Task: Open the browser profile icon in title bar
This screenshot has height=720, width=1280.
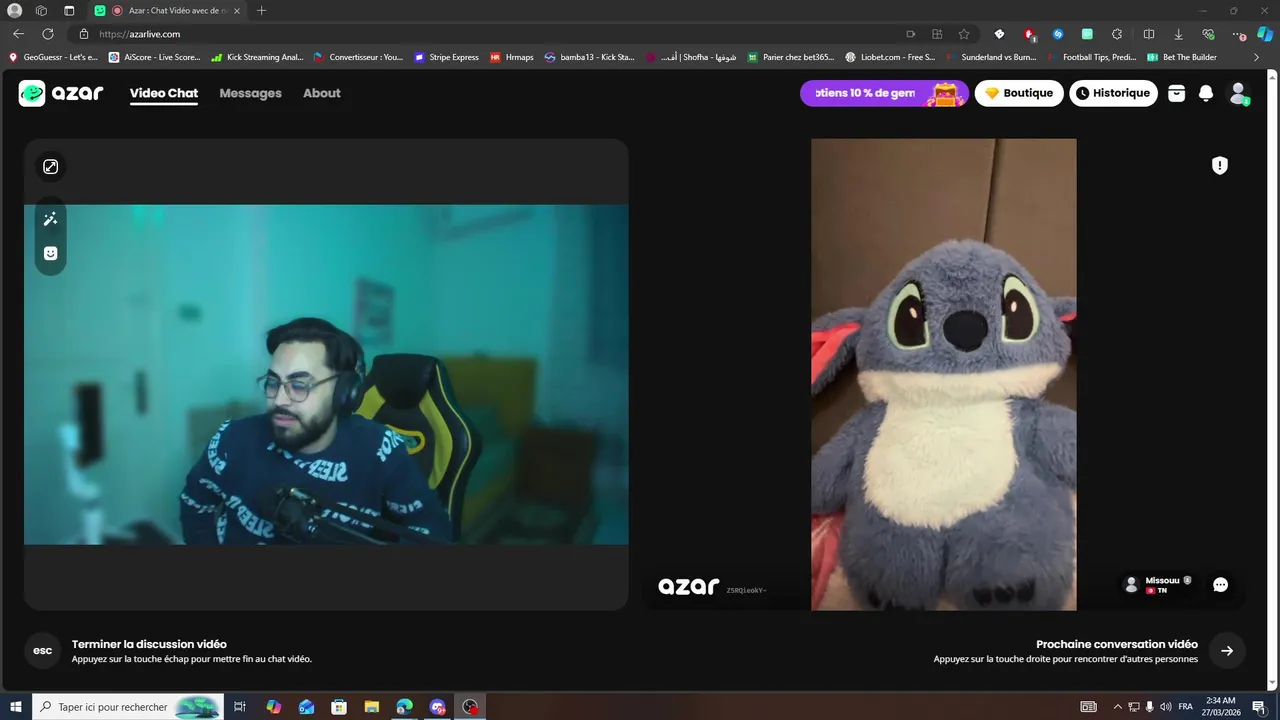Action: tap(15, 10)
